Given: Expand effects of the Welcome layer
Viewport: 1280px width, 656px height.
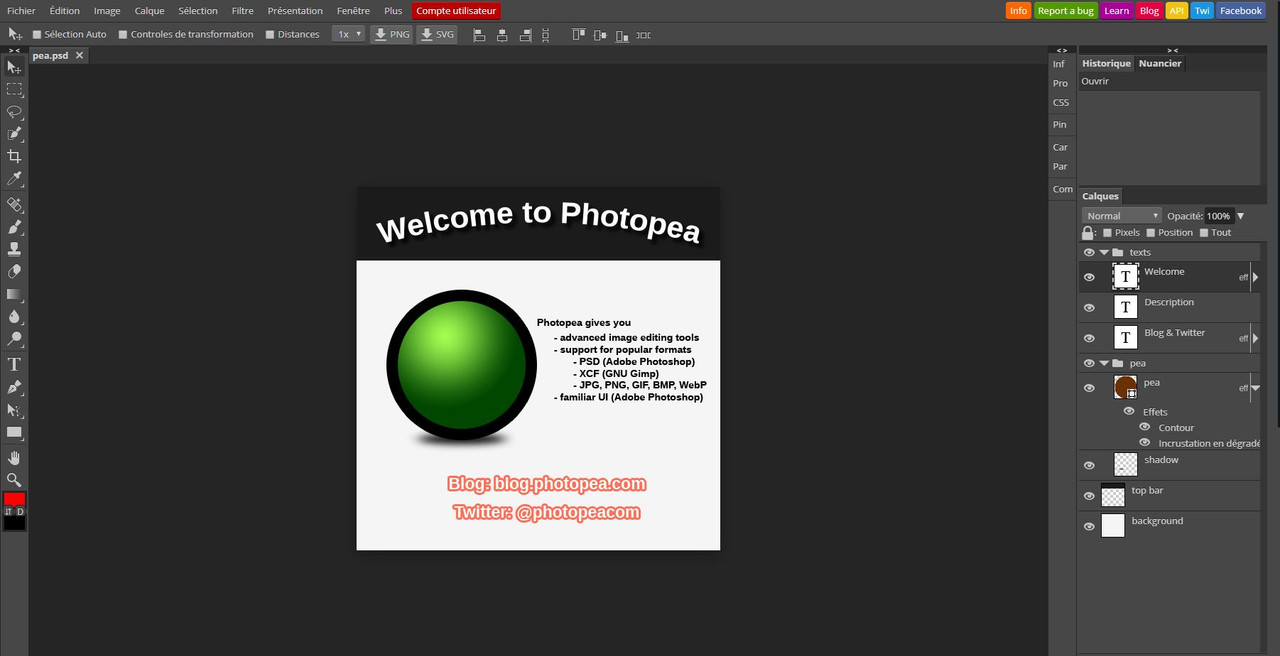Looking at the screenshot, I should [1255, 277].
